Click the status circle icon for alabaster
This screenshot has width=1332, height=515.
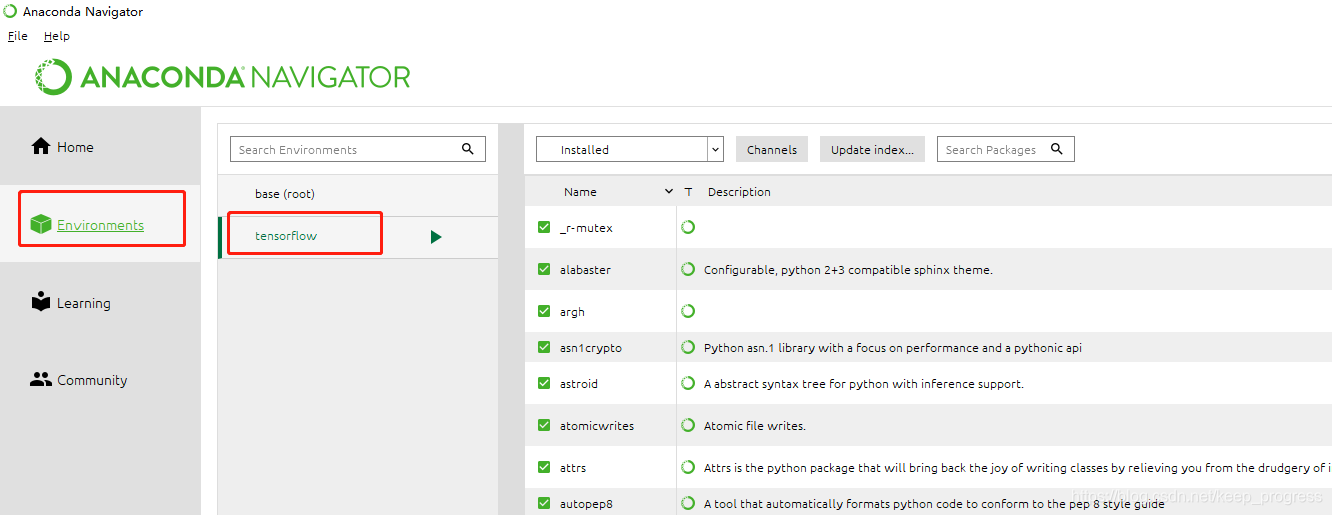tap(688, 269)
